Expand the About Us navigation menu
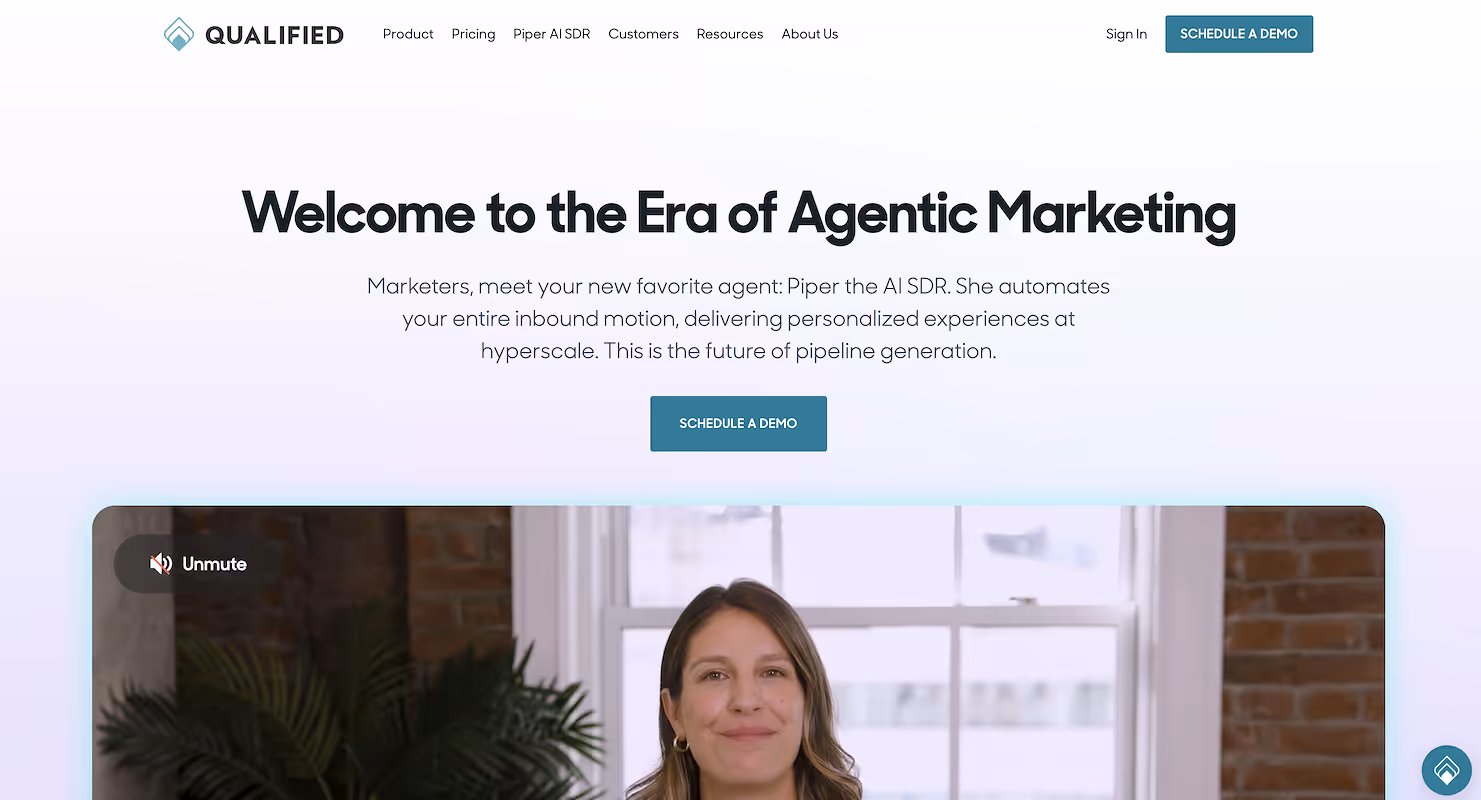 pos(810,34)
